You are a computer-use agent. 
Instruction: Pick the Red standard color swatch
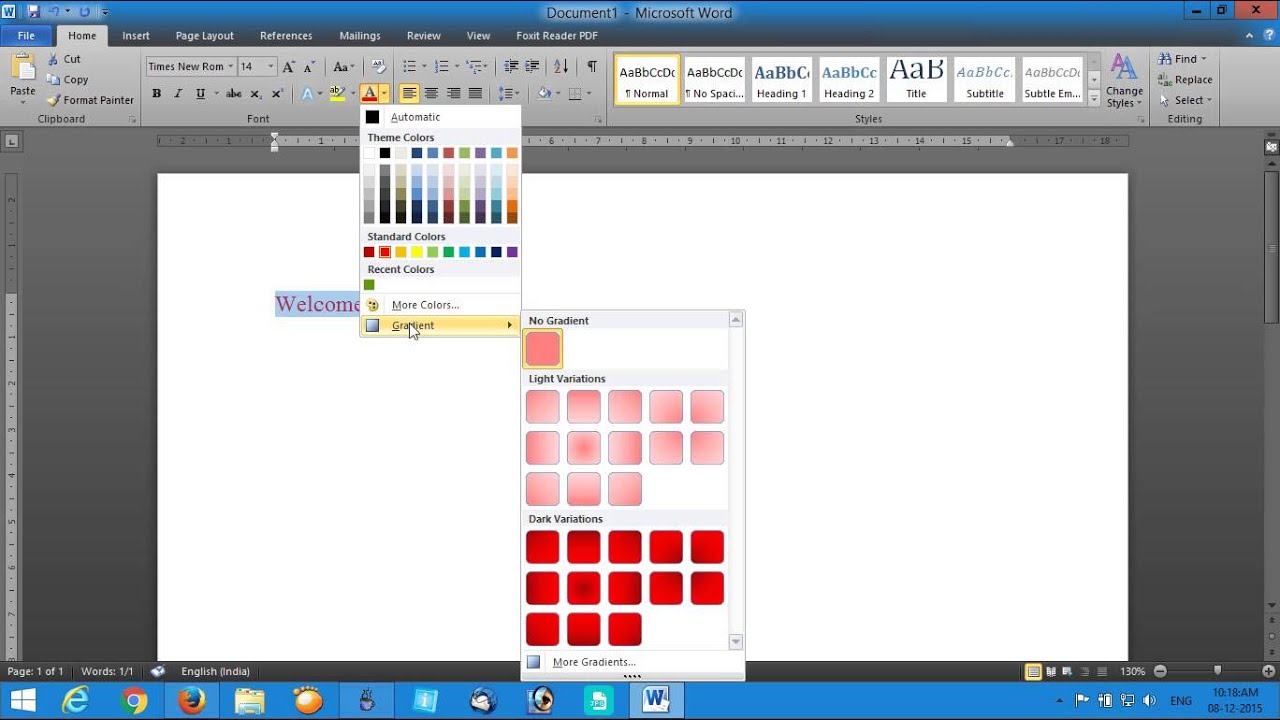385,252
